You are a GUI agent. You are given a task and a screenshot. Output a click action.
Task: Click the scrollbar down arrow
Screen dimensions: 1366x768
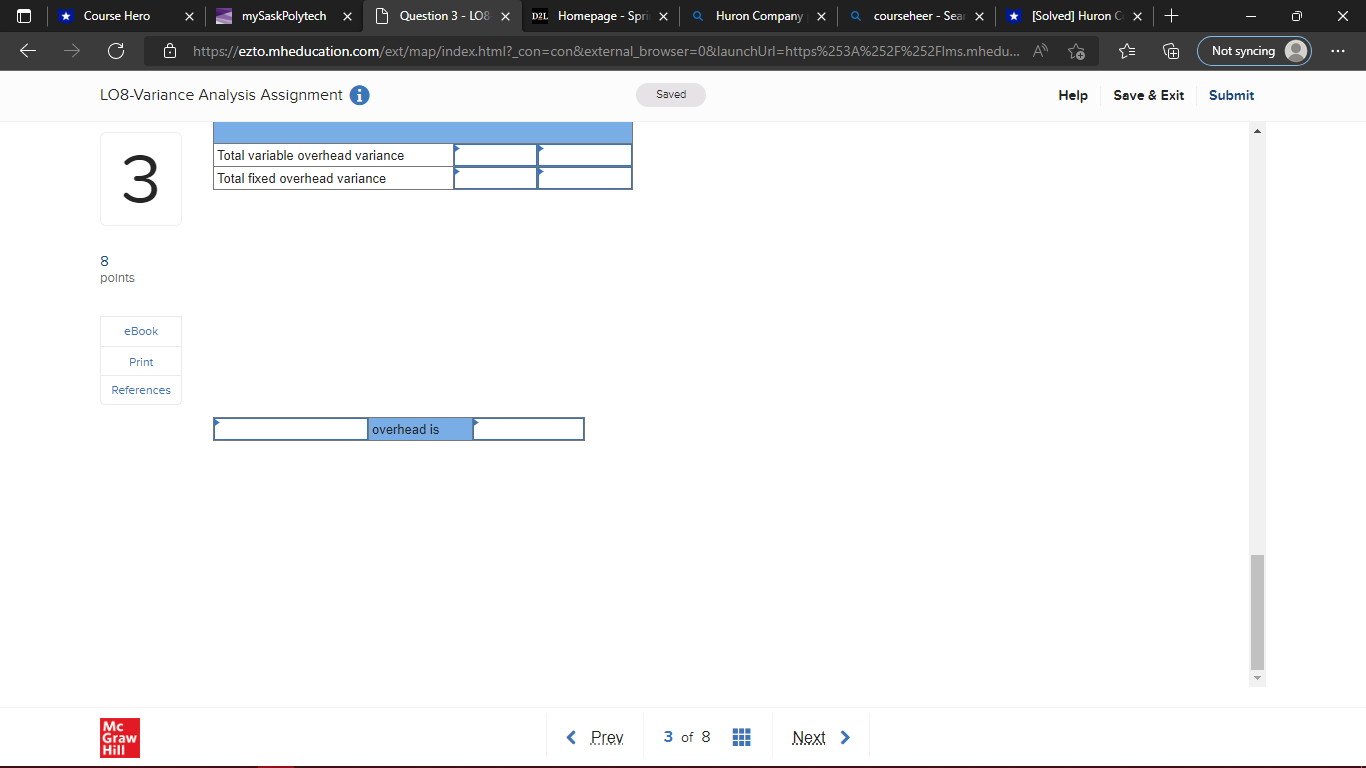[1258, 678]
